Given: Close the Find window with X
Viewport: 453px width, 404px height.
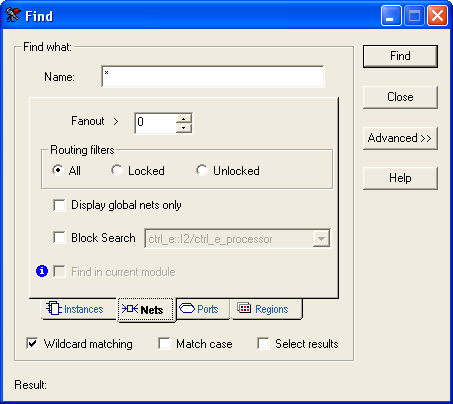Looking at the screenshot, I should click(x=437, y=16).
